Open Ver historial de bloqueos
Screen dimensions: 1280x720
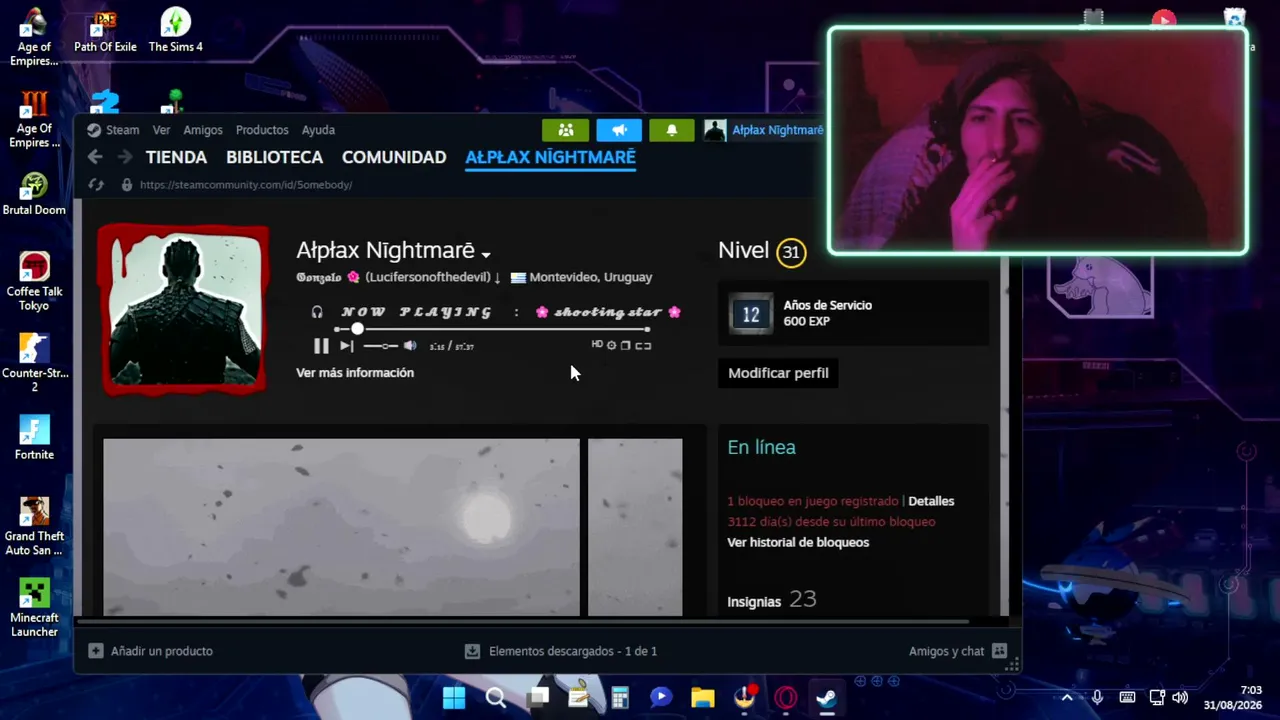click(x=798, y=542)
